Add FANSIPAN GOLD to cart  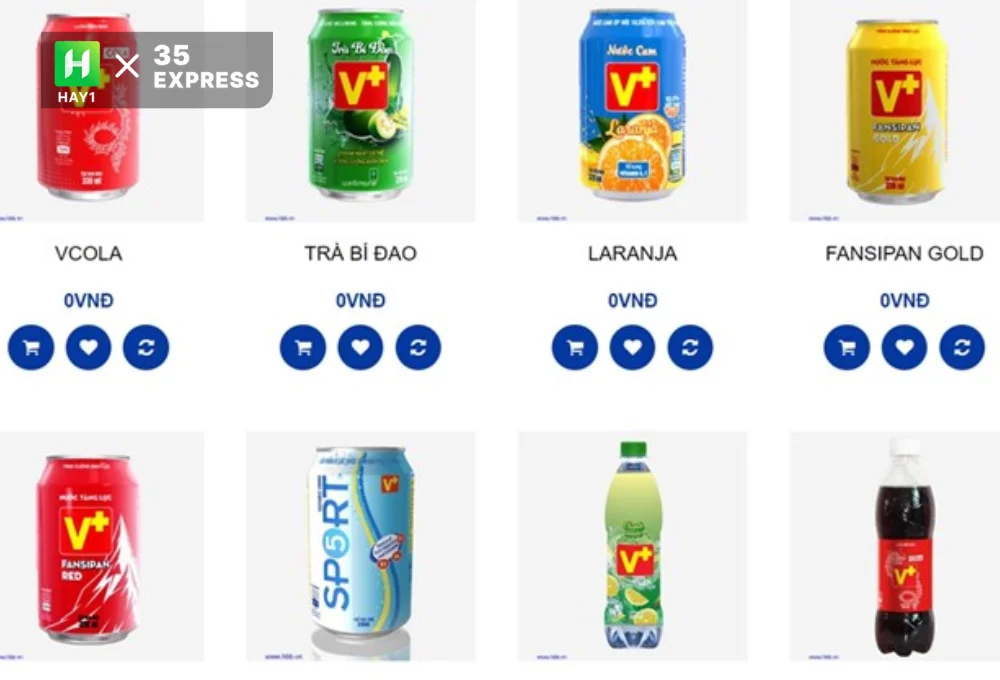[847, 347]
